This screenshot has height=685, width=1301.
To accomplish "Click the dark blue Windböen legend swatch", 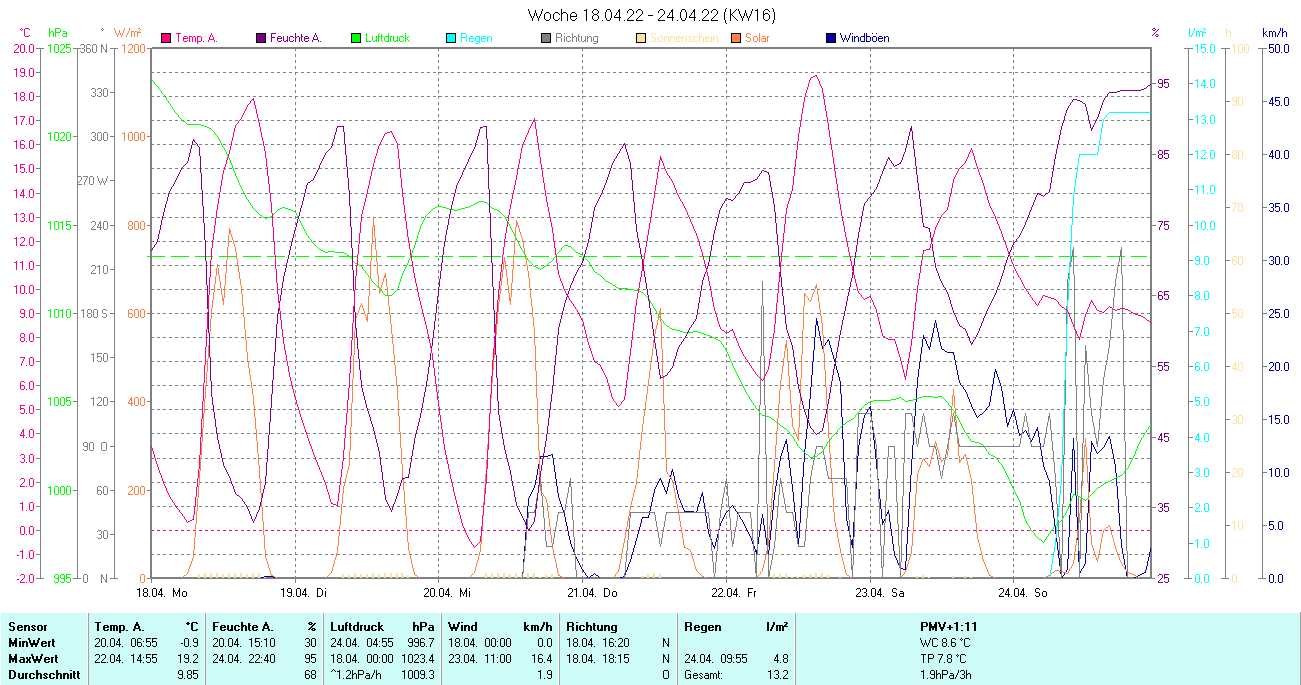I will pos(831,38).
